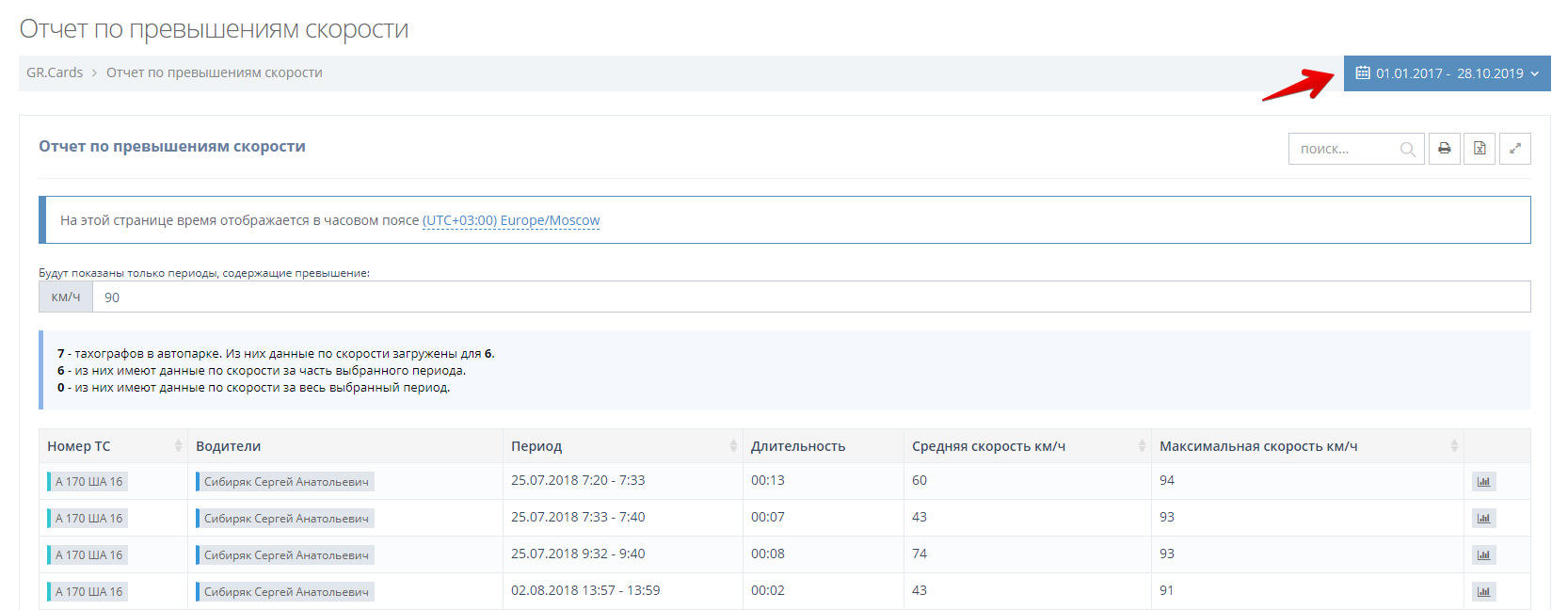Image resolution: width=1568 pixels, height=610 pixels.
Task: Click driver tag in the 02.08.2018 row
Action: click(285, 592)
